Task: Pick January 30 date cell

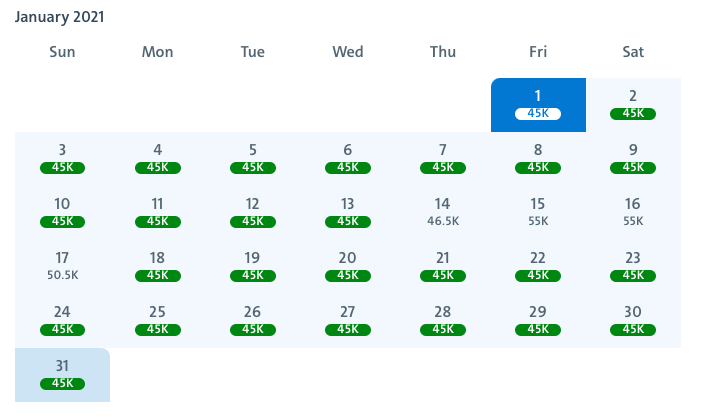Action: pyautogui.click(x=632, y=320)
